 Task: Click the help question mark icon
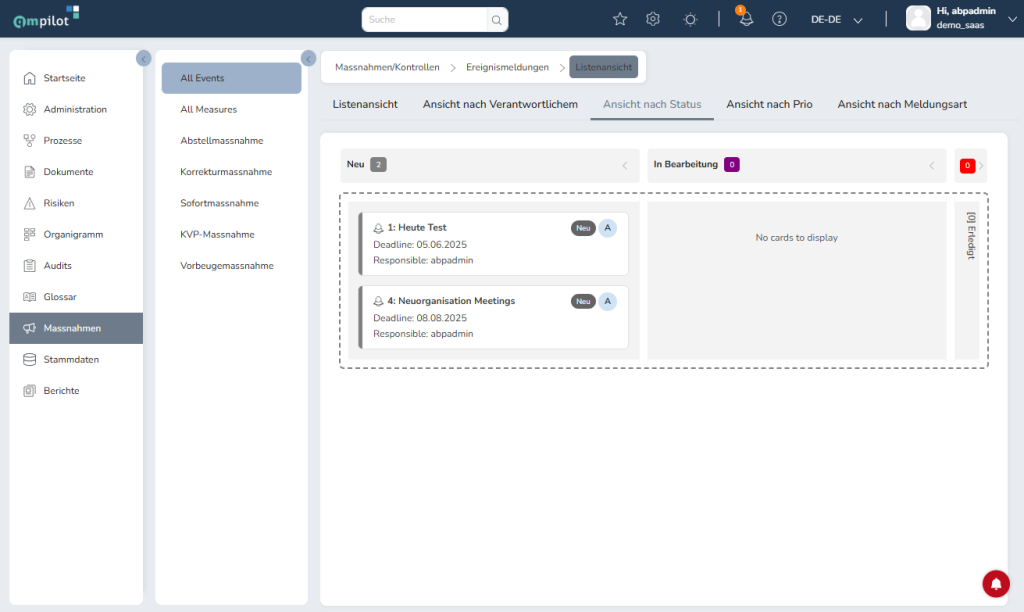tap(780, 19)
